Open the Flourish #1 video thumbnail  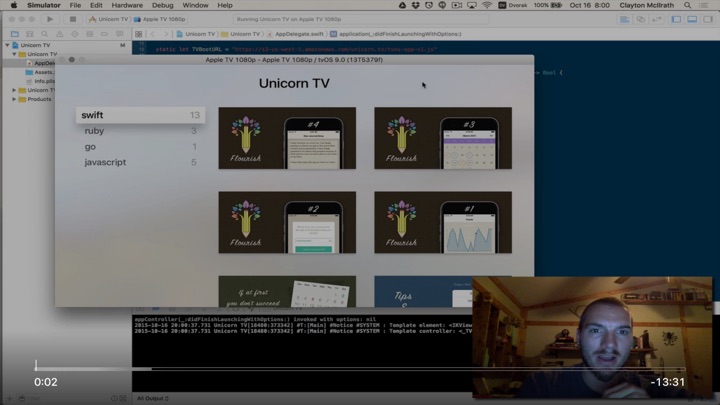pos(443,222)
